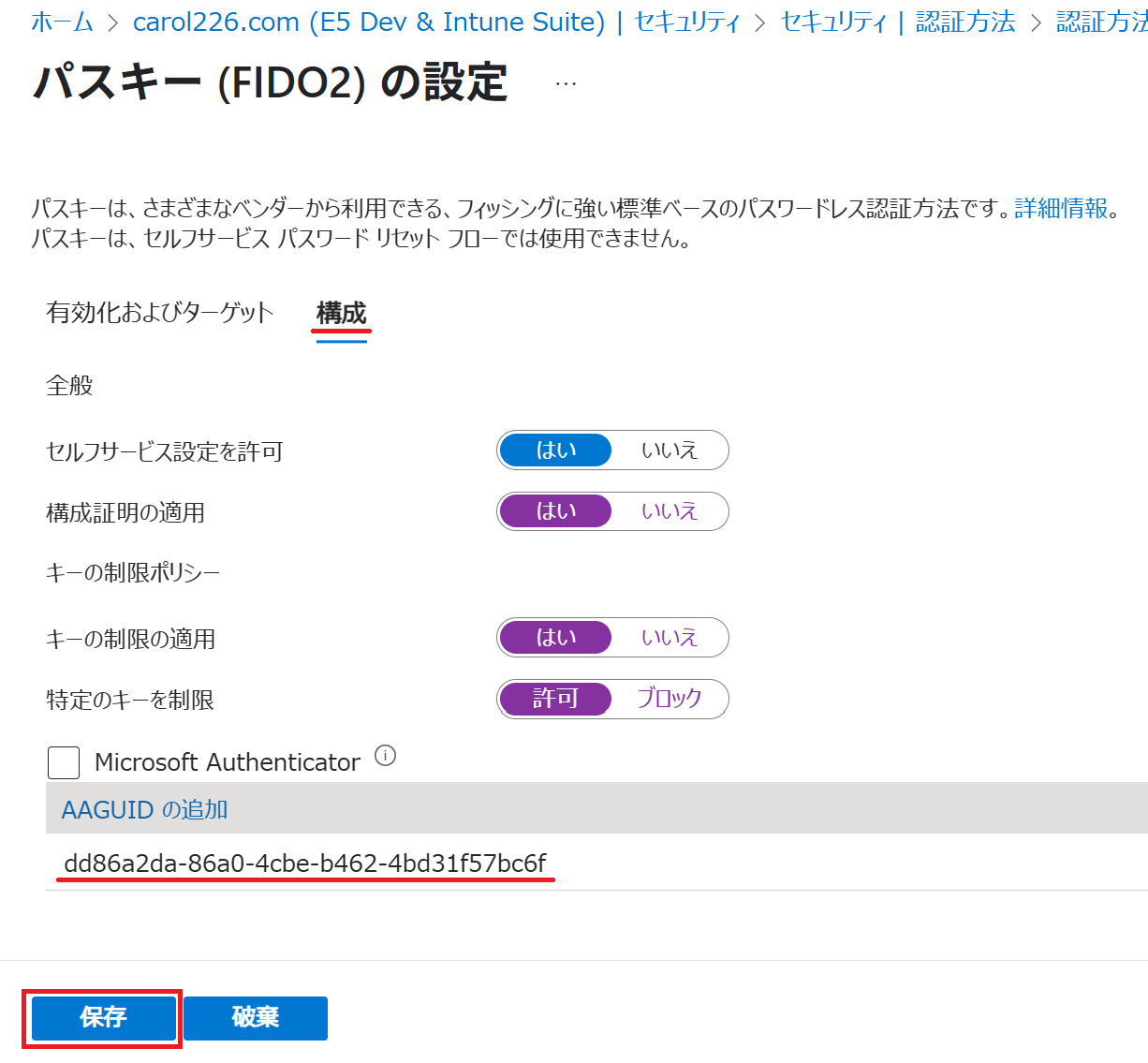
Task: Discard changes with the 破棄 button
Action: tap(256, 1018)
